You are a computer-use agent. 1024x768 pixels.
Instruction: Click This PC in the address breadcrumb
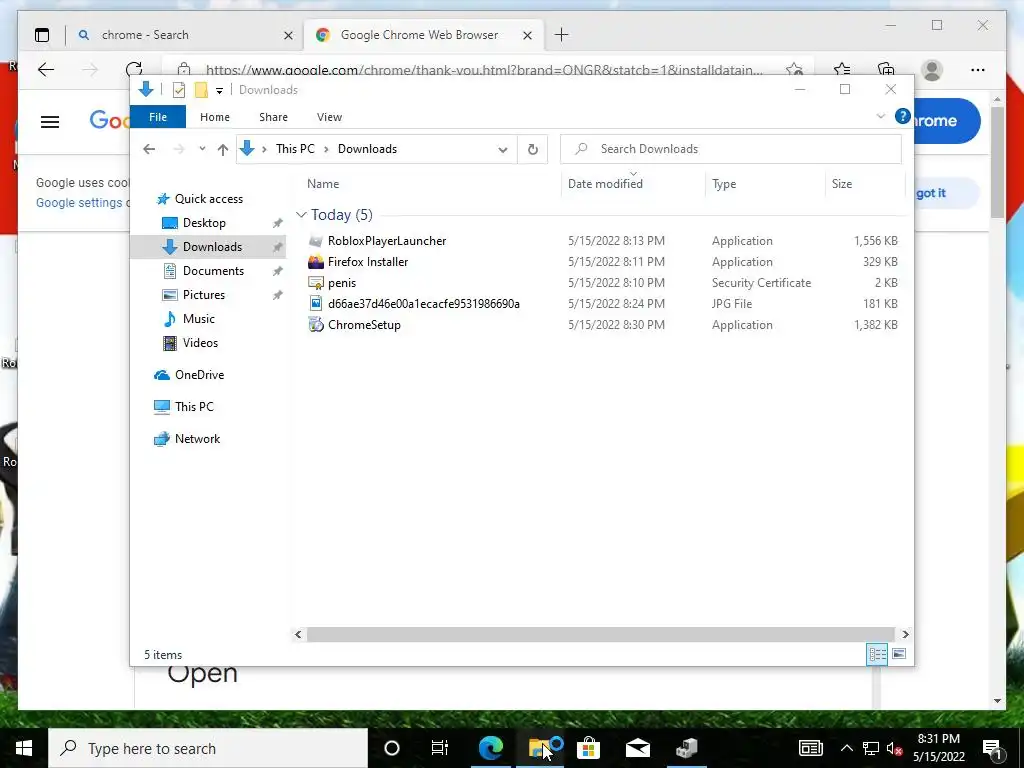(295, 149)
